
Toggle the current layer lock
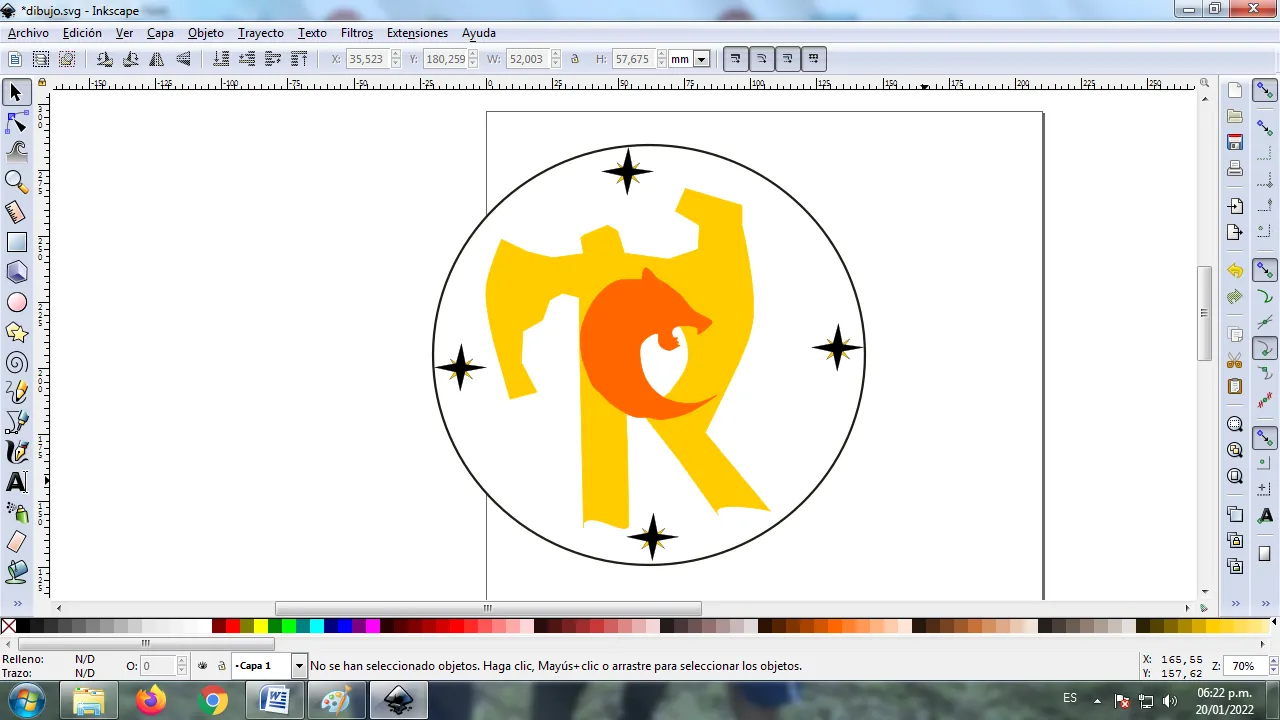coord(222,666)
